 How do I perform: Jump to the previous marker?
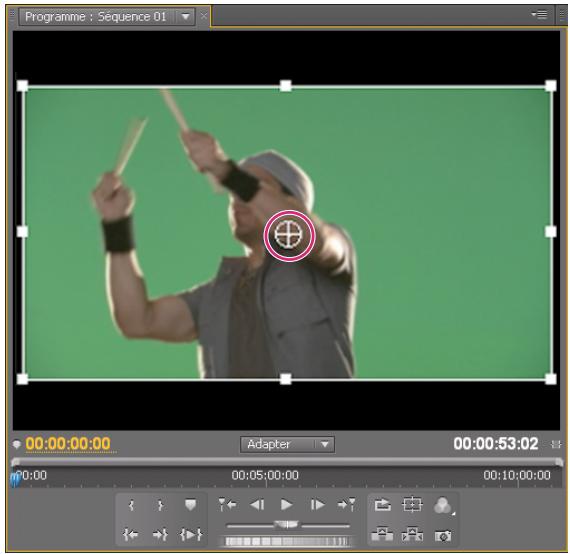point(227,505)
